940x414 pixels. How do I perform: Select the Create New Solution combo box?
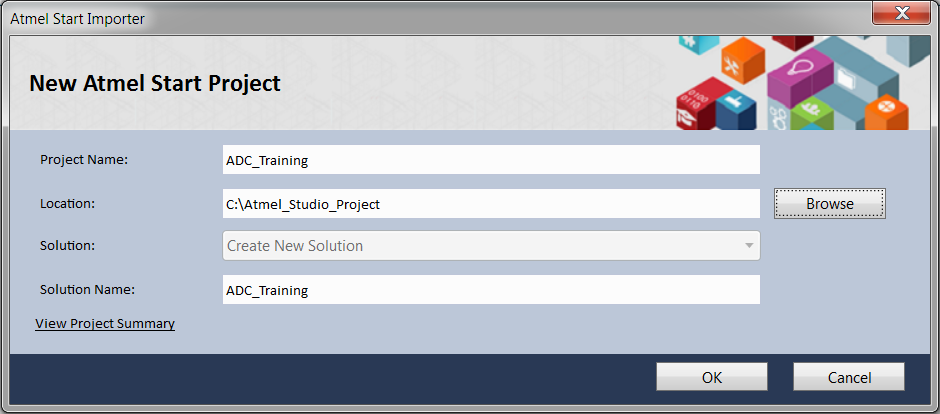[492, 246]
